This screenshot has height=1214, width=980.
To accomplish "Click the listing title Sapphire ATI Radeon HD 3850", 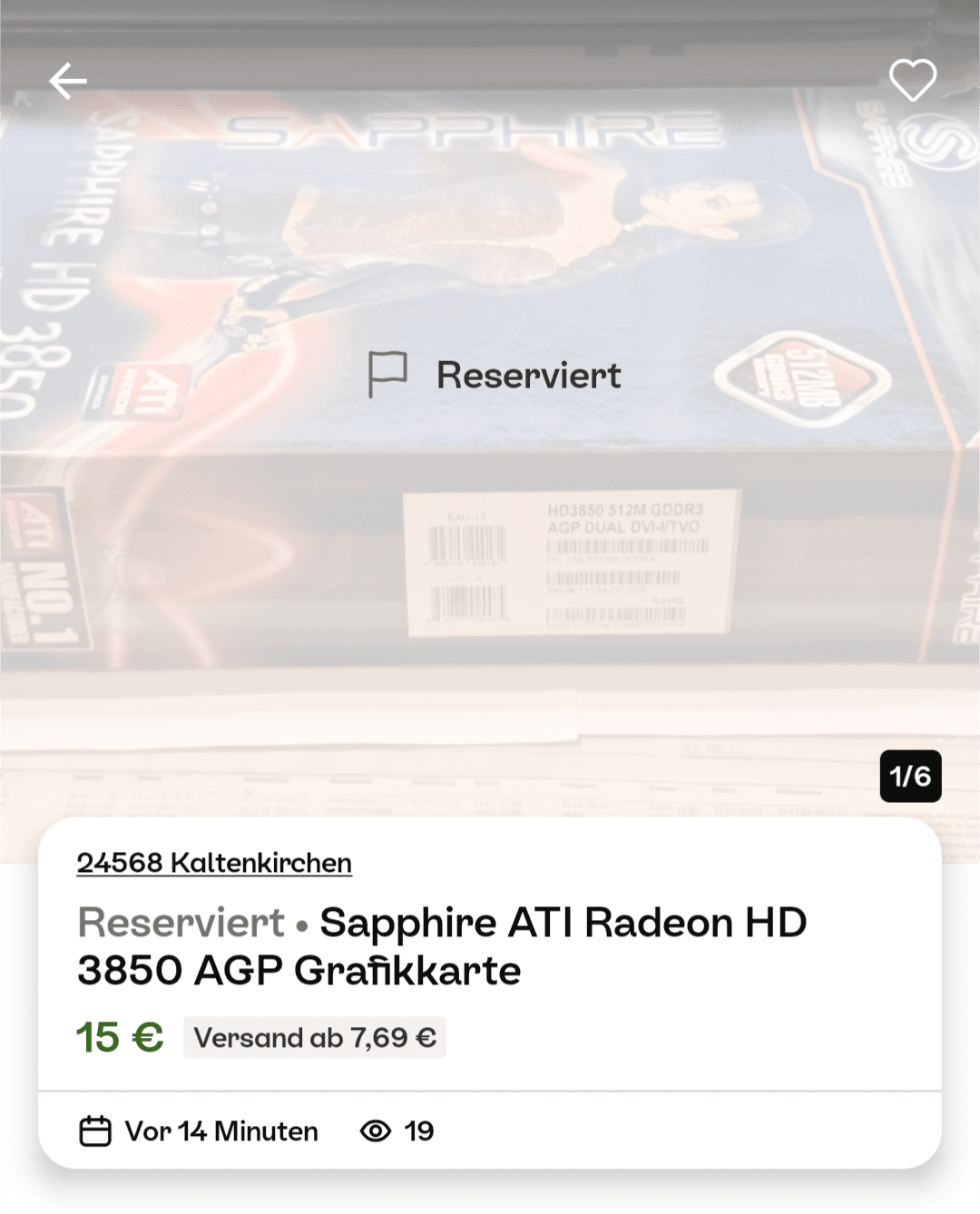I will point(442,946).
